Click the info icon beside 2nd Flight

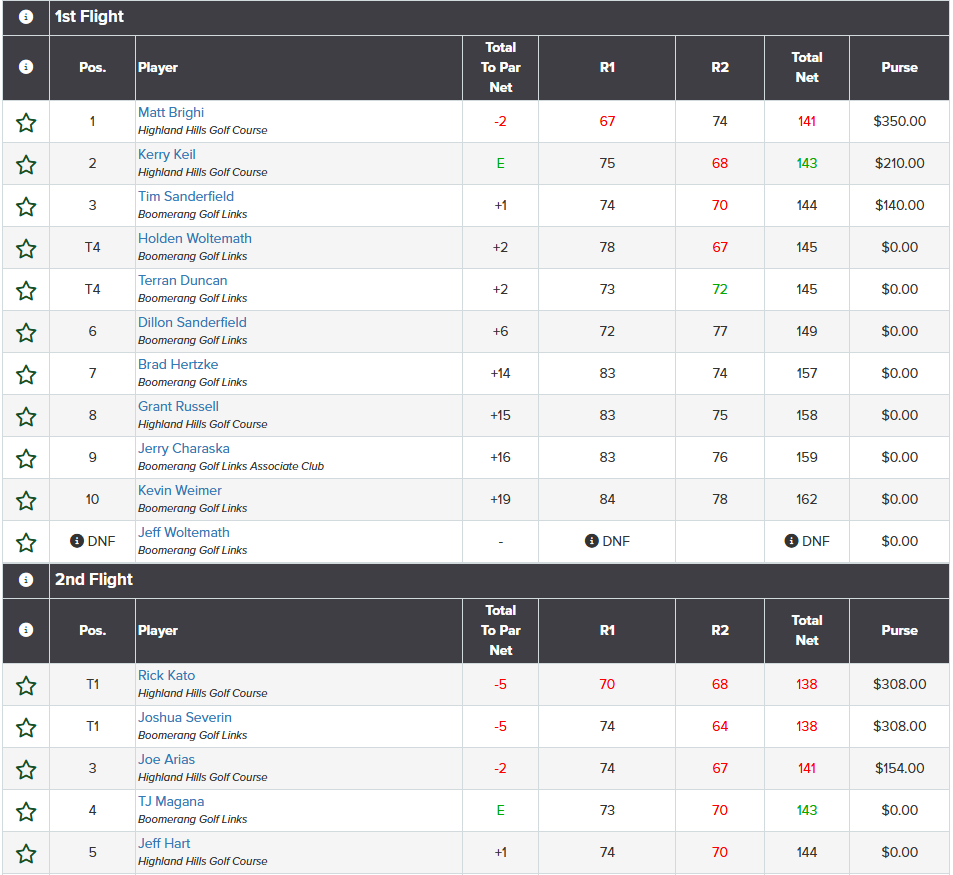point(26,580)
